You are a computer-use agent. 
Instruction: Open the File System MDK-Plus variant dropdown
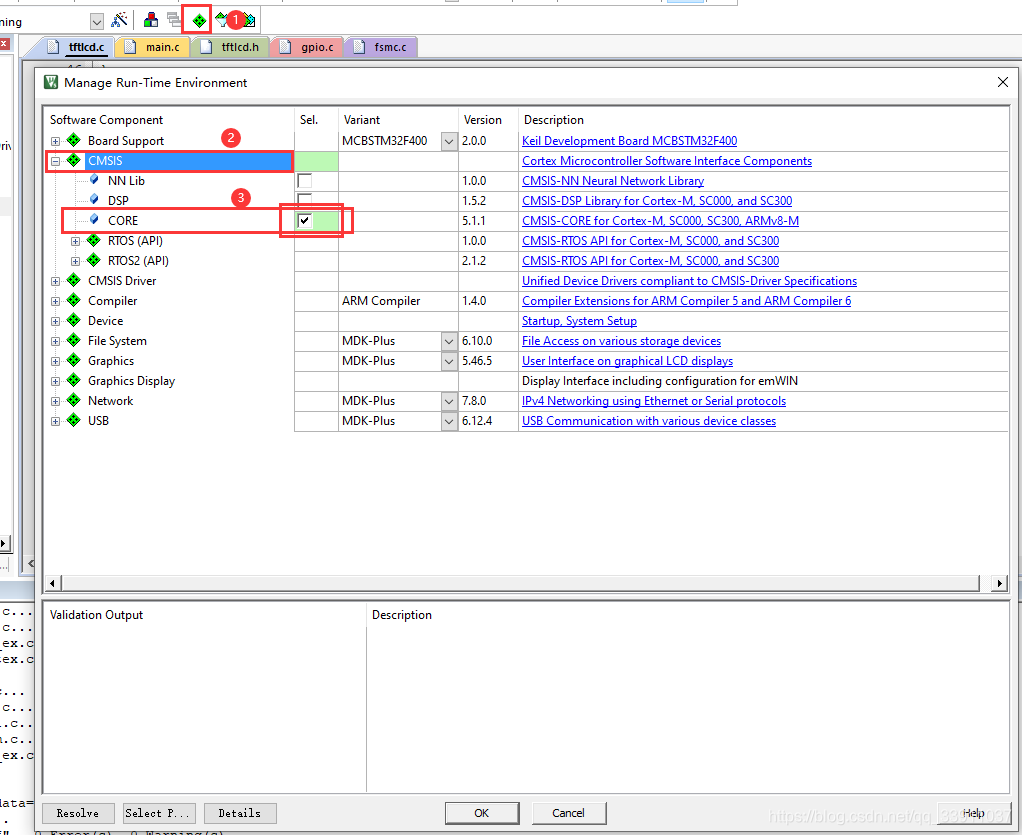449,341
